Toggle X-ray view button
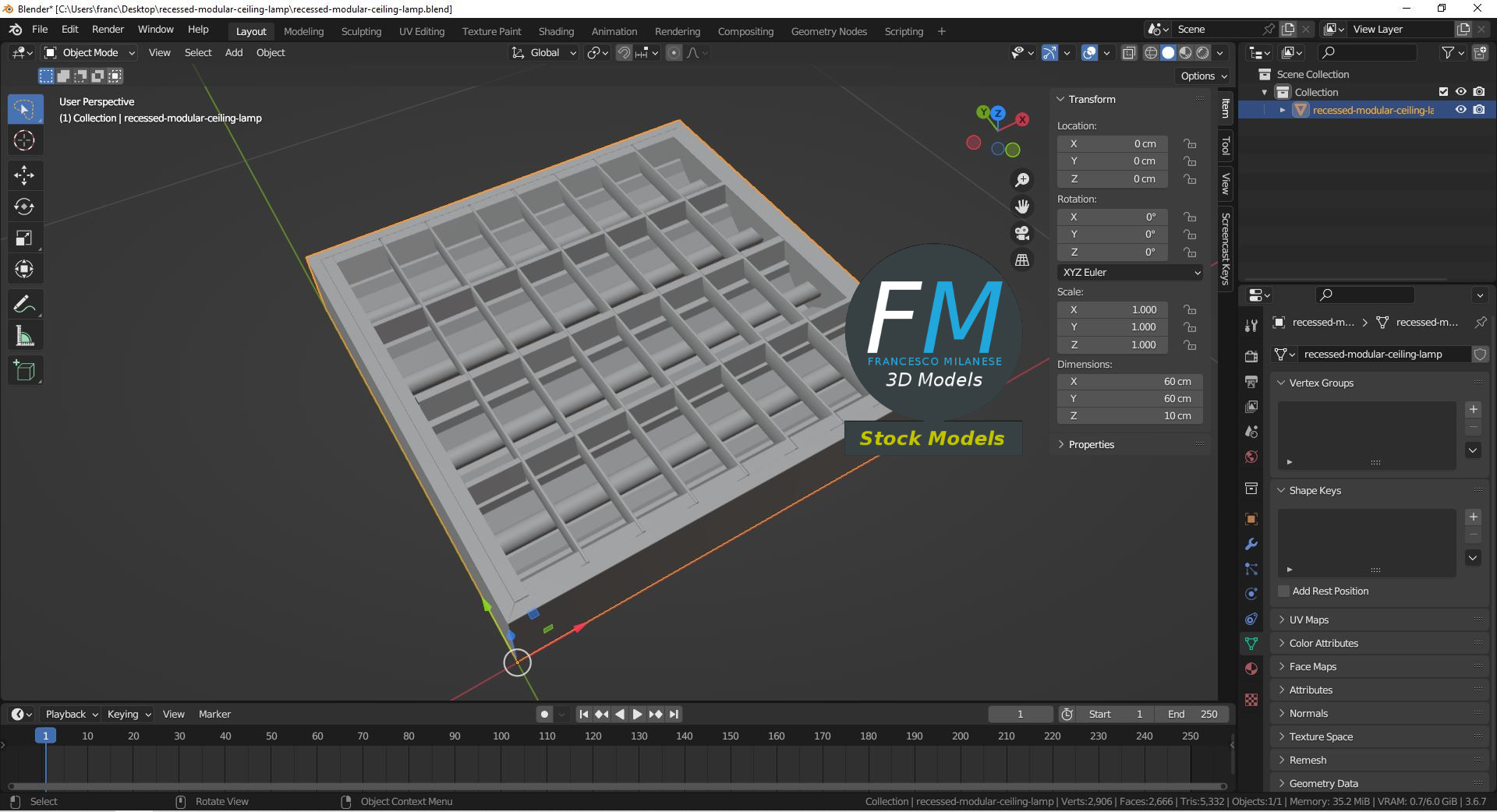The height and width of the screenshot is (812, 1497). point(1129,53)
